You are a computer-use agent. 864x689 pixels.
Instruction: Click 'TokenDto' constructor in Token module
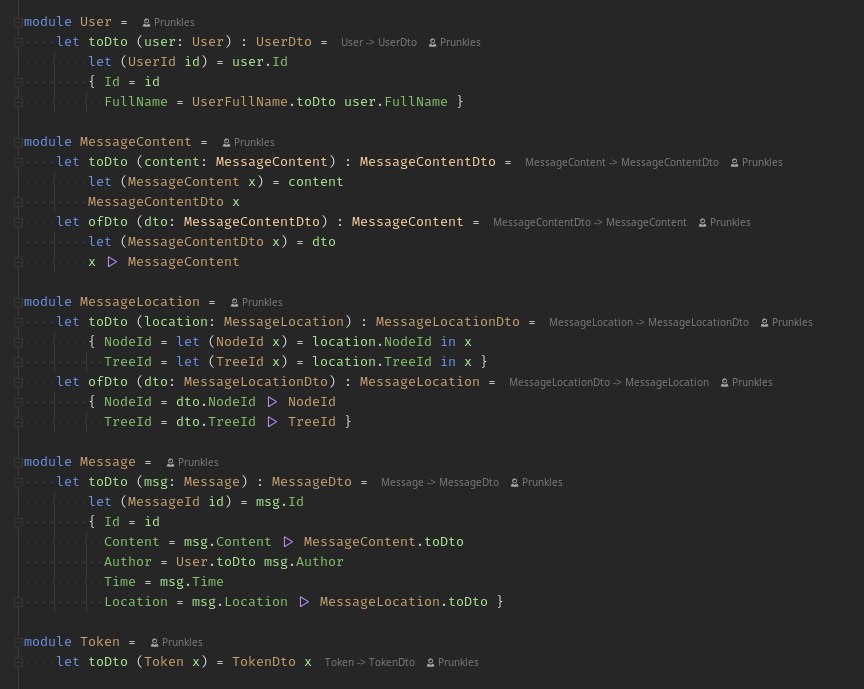coord(263,662)
